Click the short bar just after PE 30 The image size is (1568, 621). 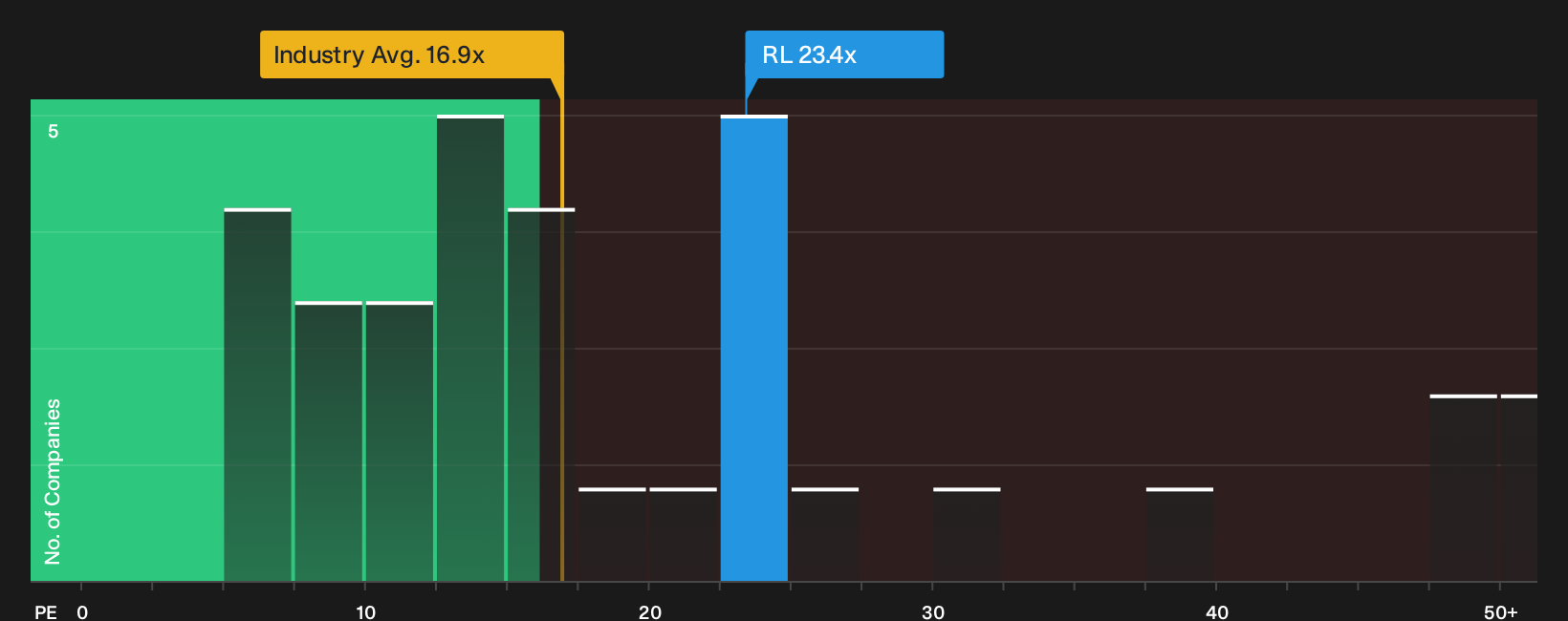click(967, 535)
